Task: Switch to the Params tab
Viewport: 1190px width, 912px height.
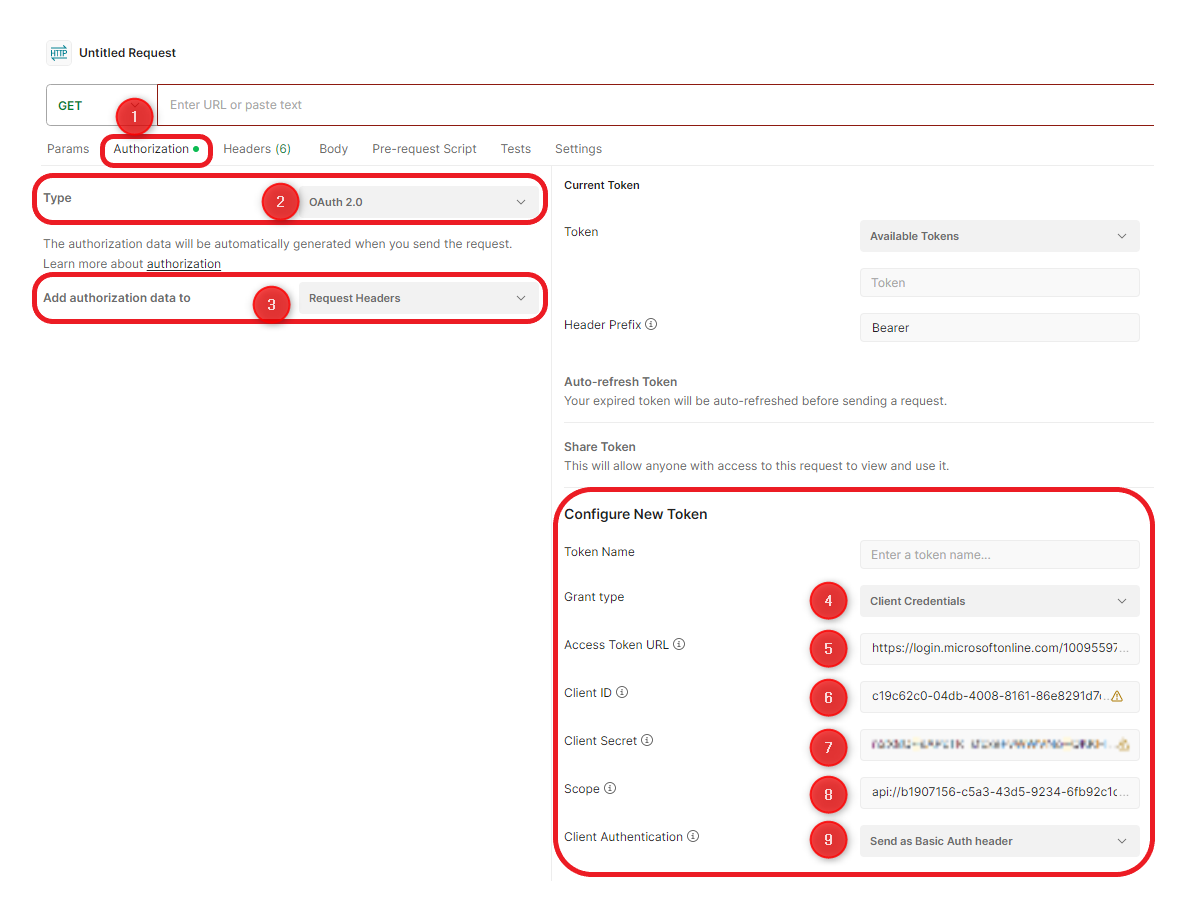Action: pos(68,149)
